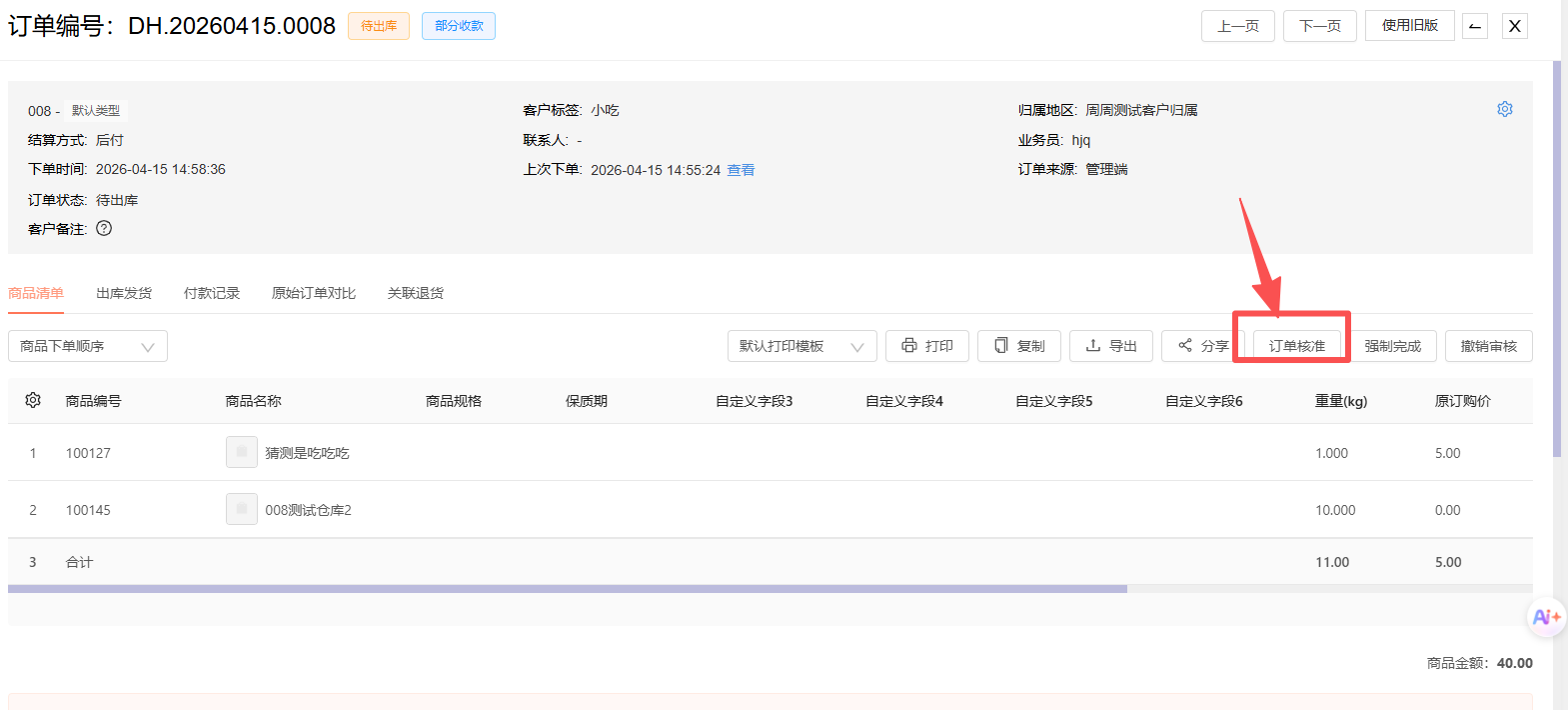Click the 部分收款 status tag
This screenshot has height=710, width=1568.
pyautogui.click(x=459, y=26)
